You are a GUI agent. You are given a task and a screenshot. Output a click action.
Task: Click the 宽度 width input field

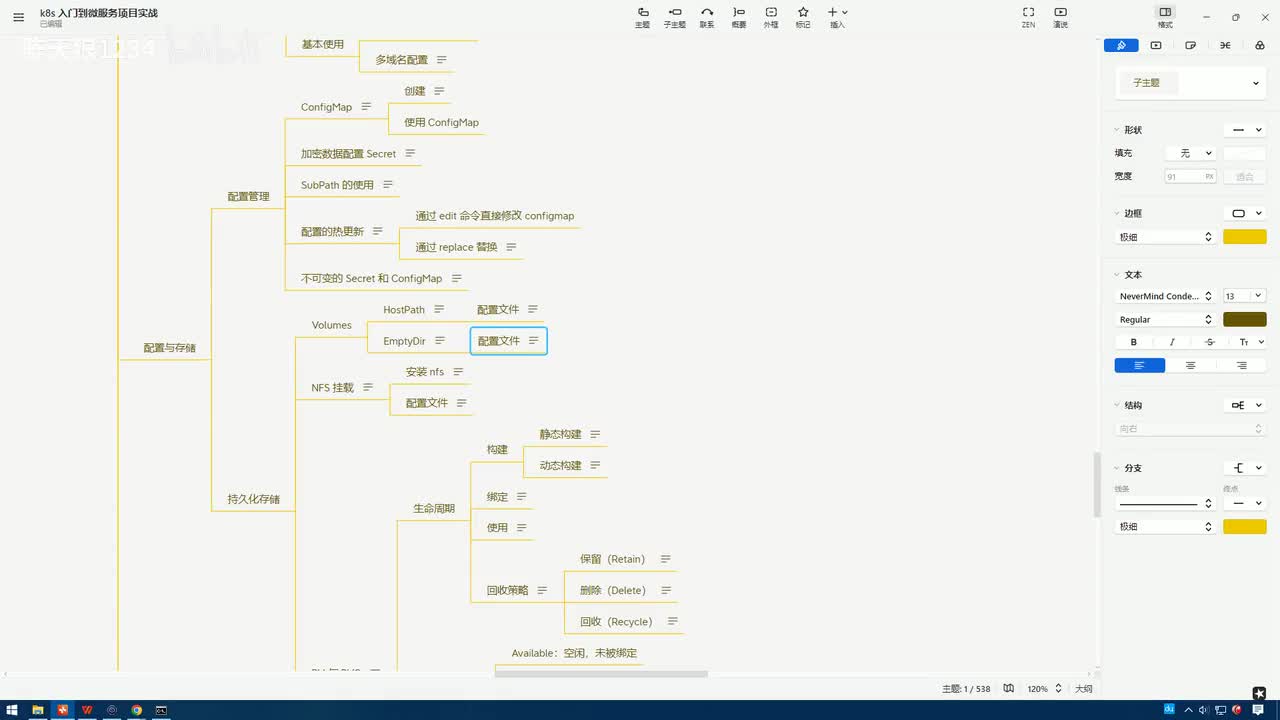click(1191, 176)
